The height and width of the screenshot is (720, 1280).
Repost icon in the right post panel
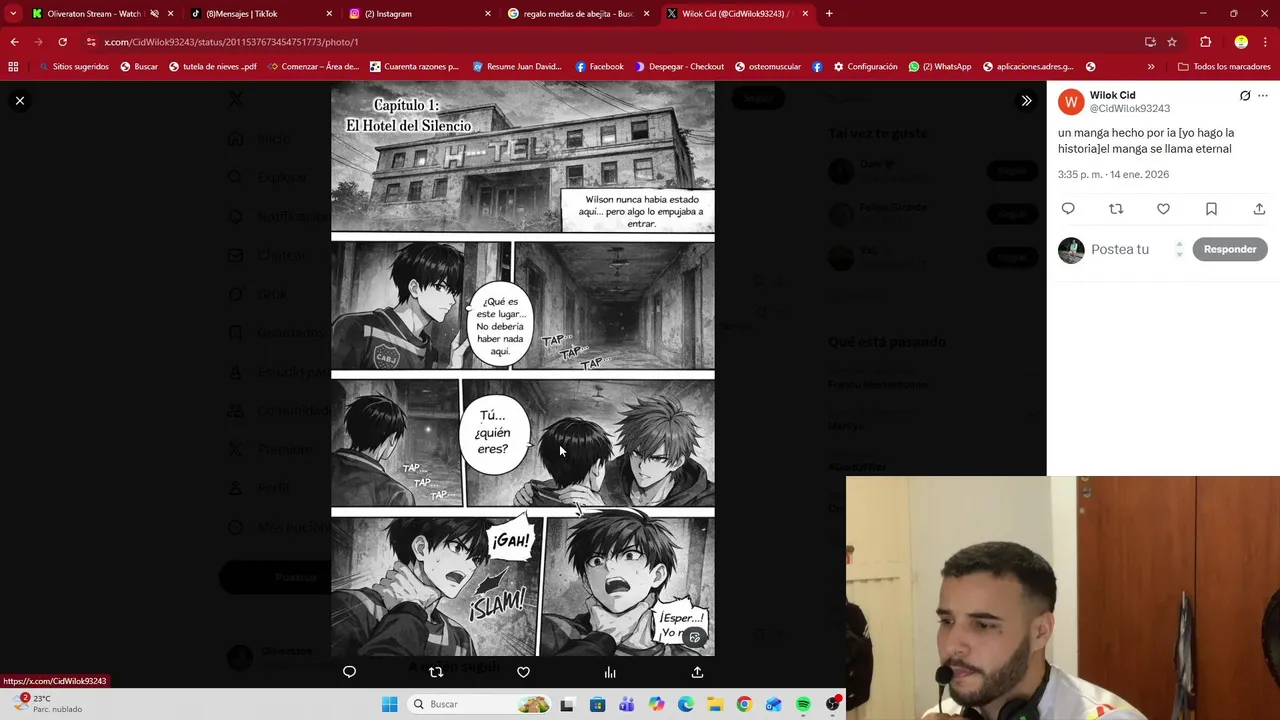(x=1116, y=209)
